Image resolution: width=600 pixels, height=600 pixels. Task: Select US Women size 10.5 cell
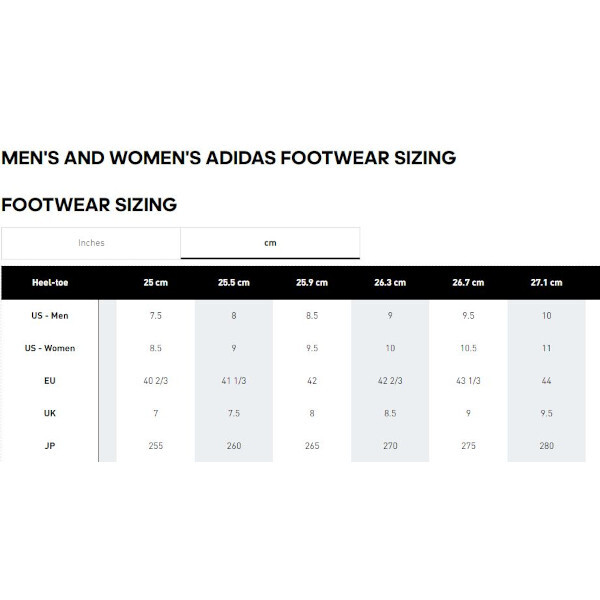468,348
